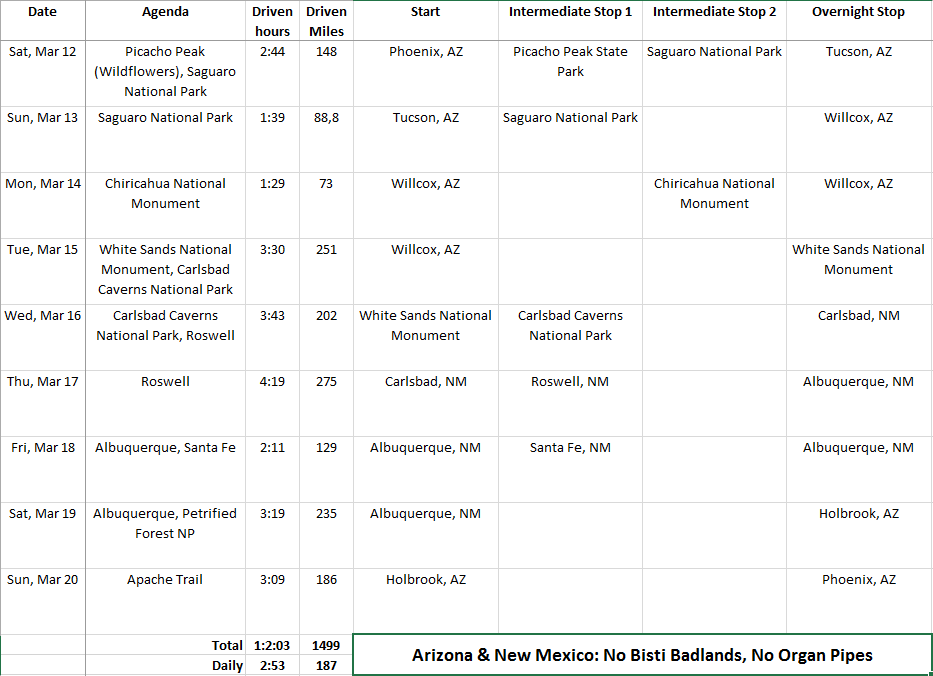The image size is (933, 676).
Task: Select the Tucson, AZ overnight stop cell
Action: coord(858,51)
